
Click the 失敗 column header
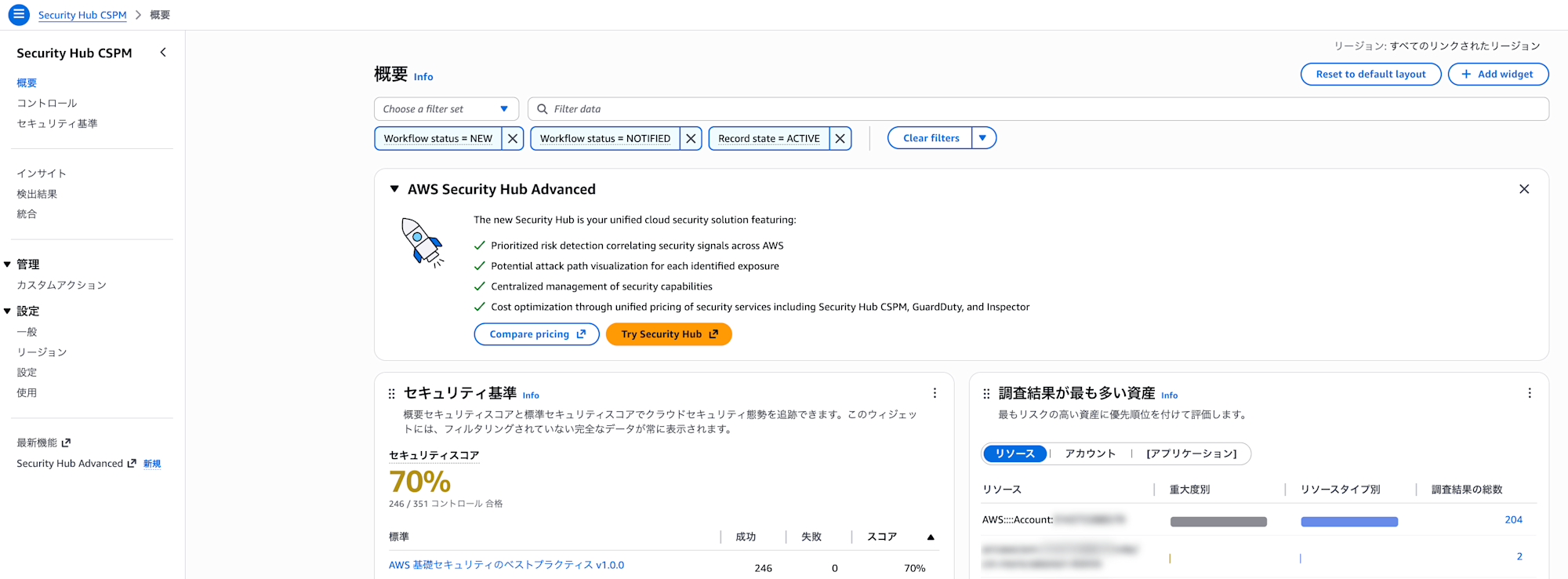[x=811, y=537]
